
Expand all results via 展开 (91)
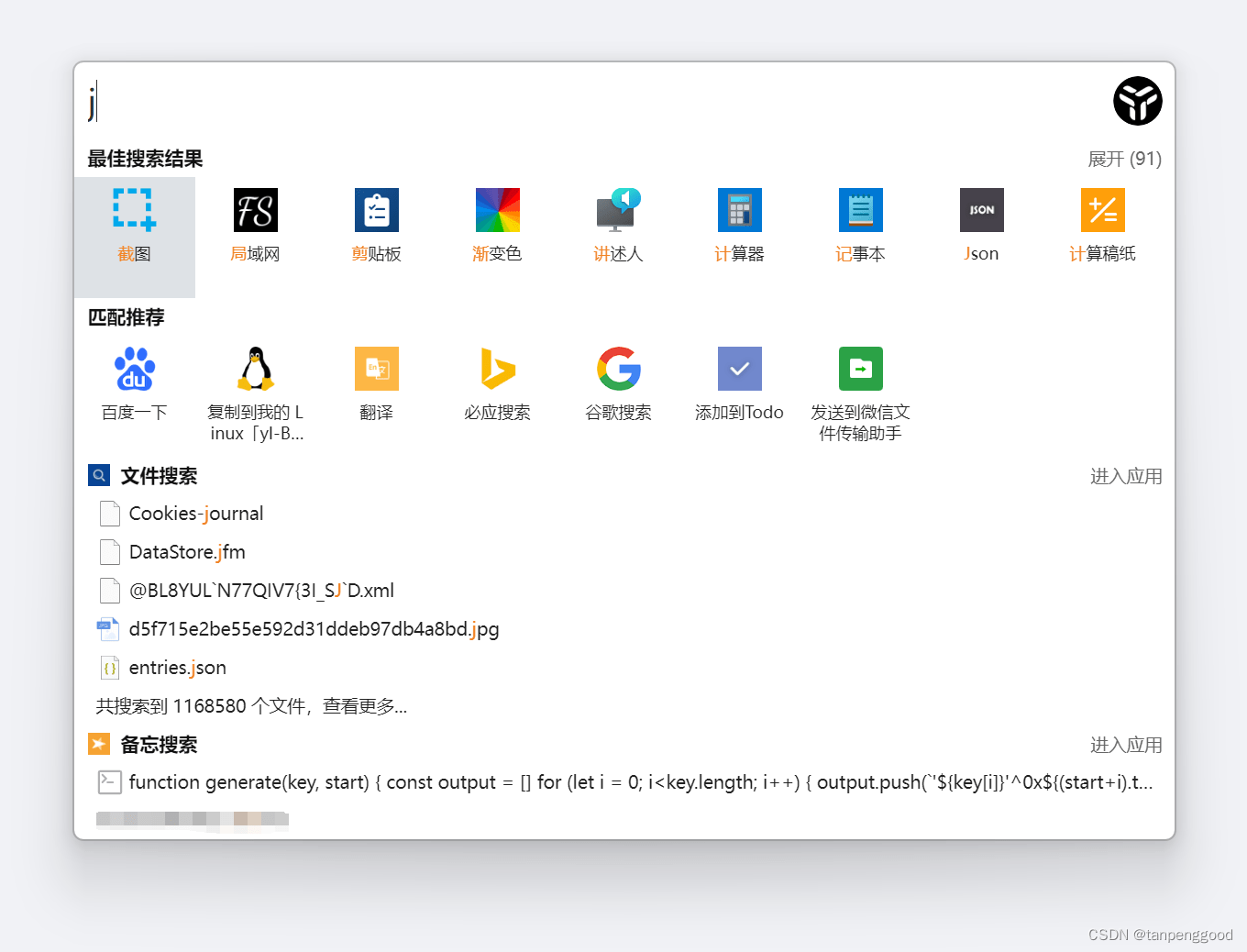[1125, 159]
